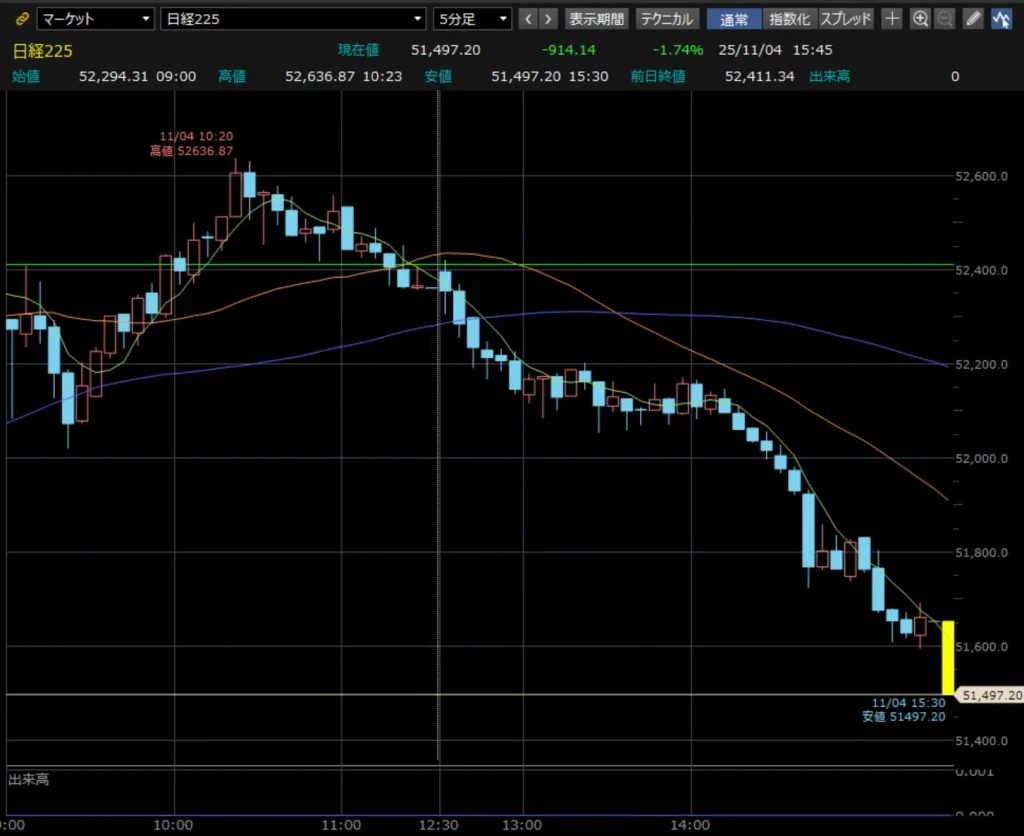1024x836 pixels.
Task: Toggle 指数化 indexed display mode
Action: 790,19
